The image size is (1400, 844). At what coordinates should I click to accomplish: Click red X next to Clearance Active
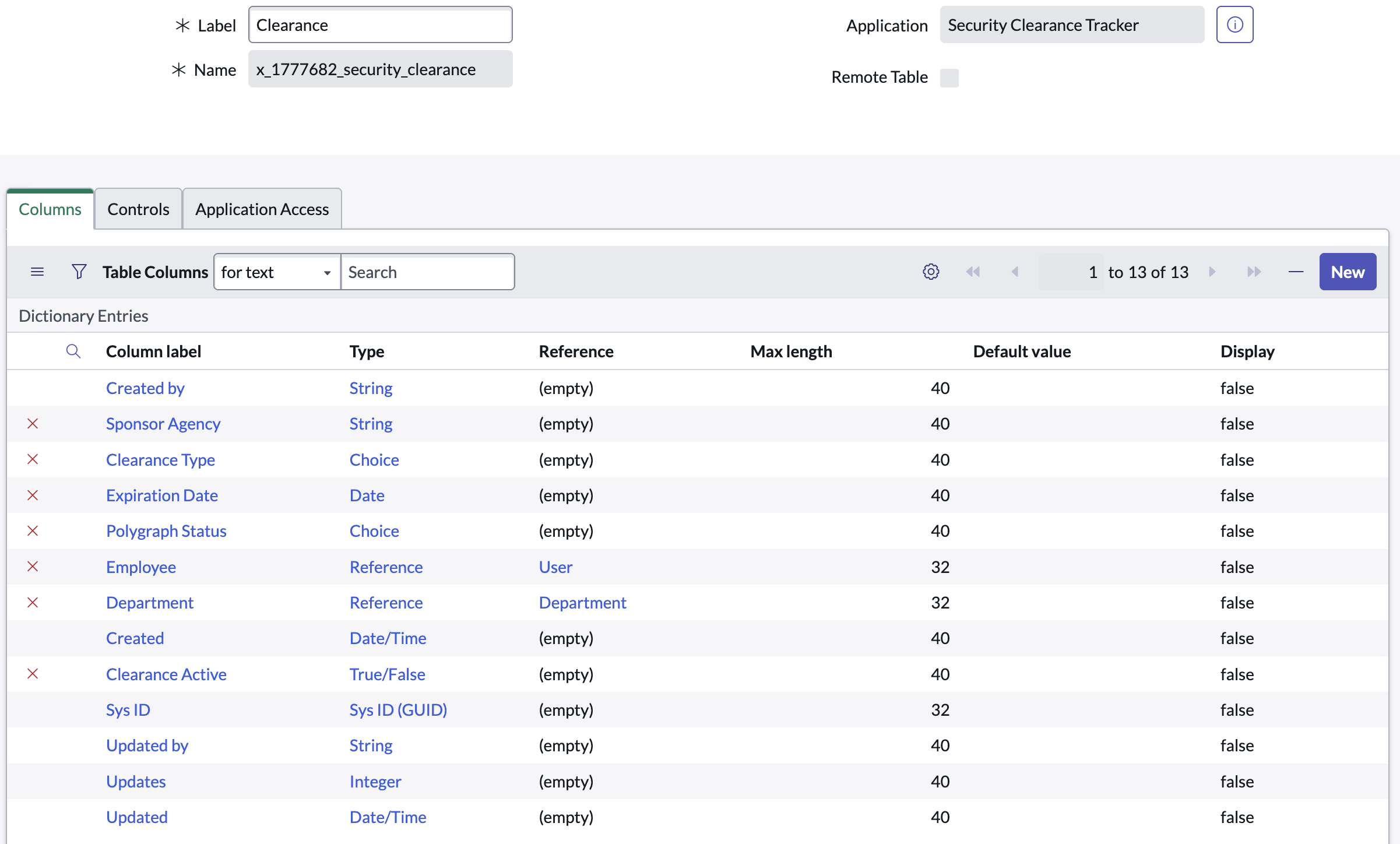tap(33, 674)
